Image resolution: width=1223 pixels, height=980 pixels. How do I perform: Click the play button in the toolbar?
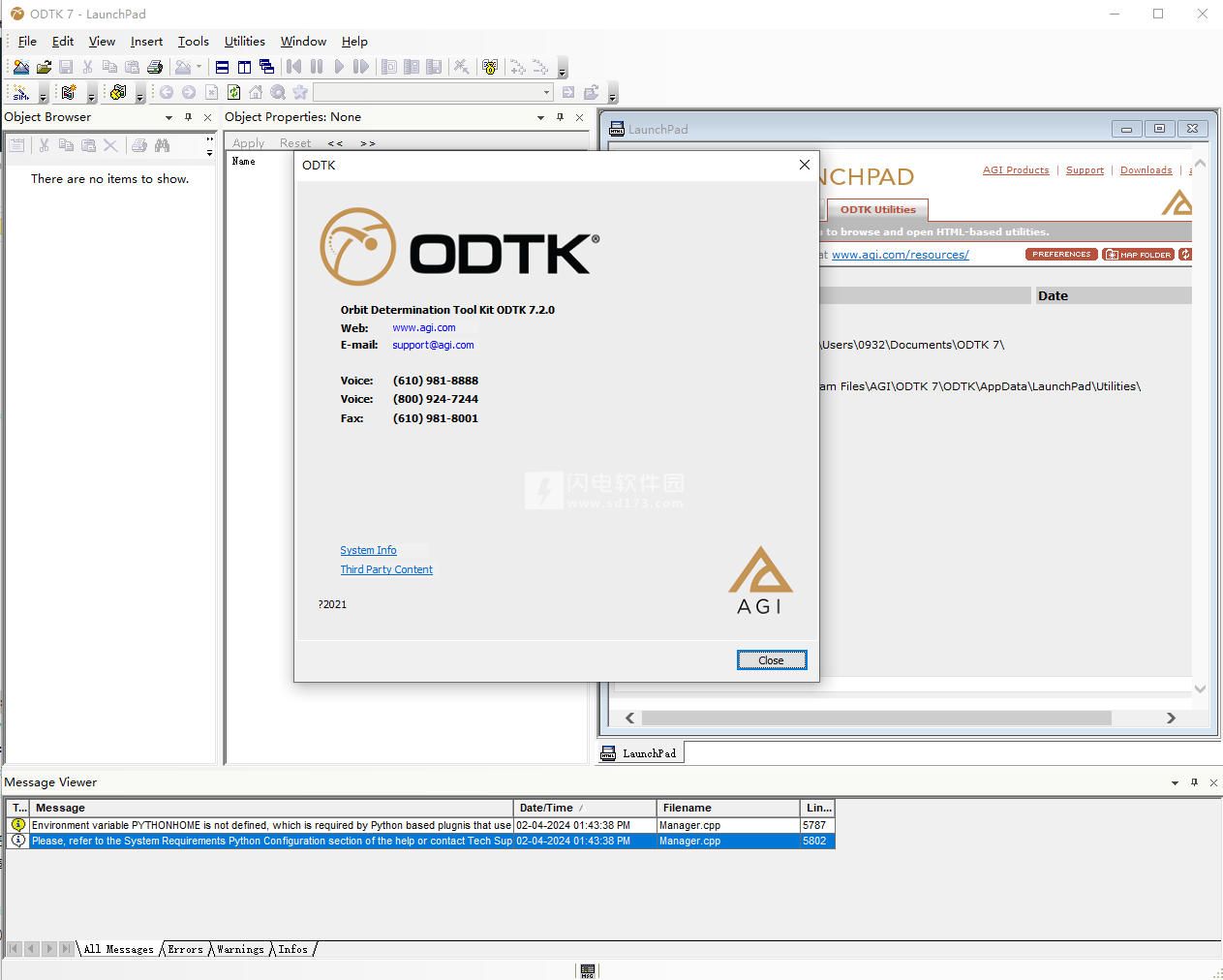[339, 67]
